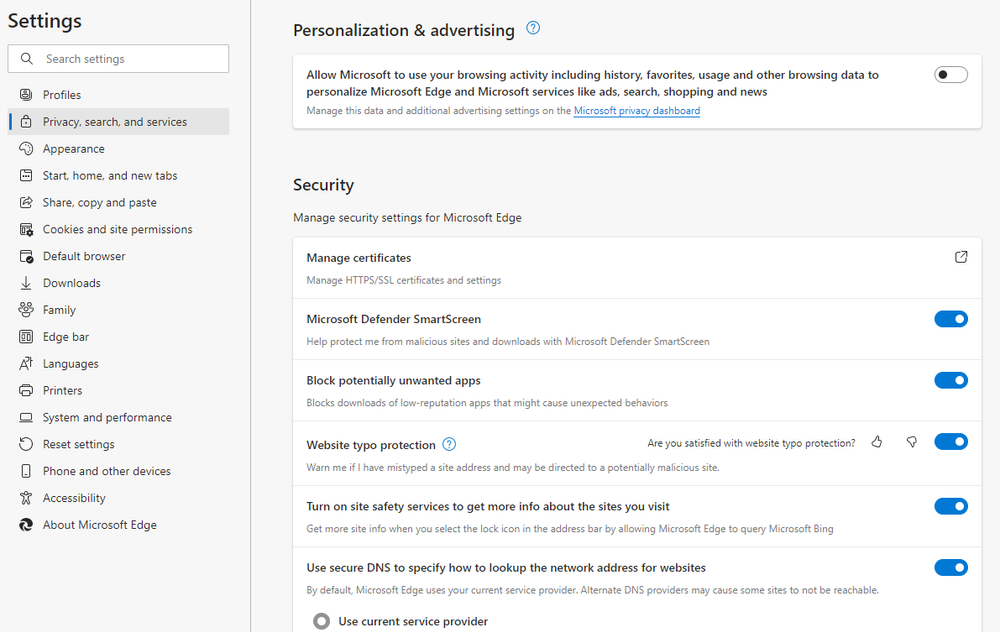Screen dimensions: 1000x632
Task: Open the Microsoft privacy dashboard link
Action: coord(637,110)
